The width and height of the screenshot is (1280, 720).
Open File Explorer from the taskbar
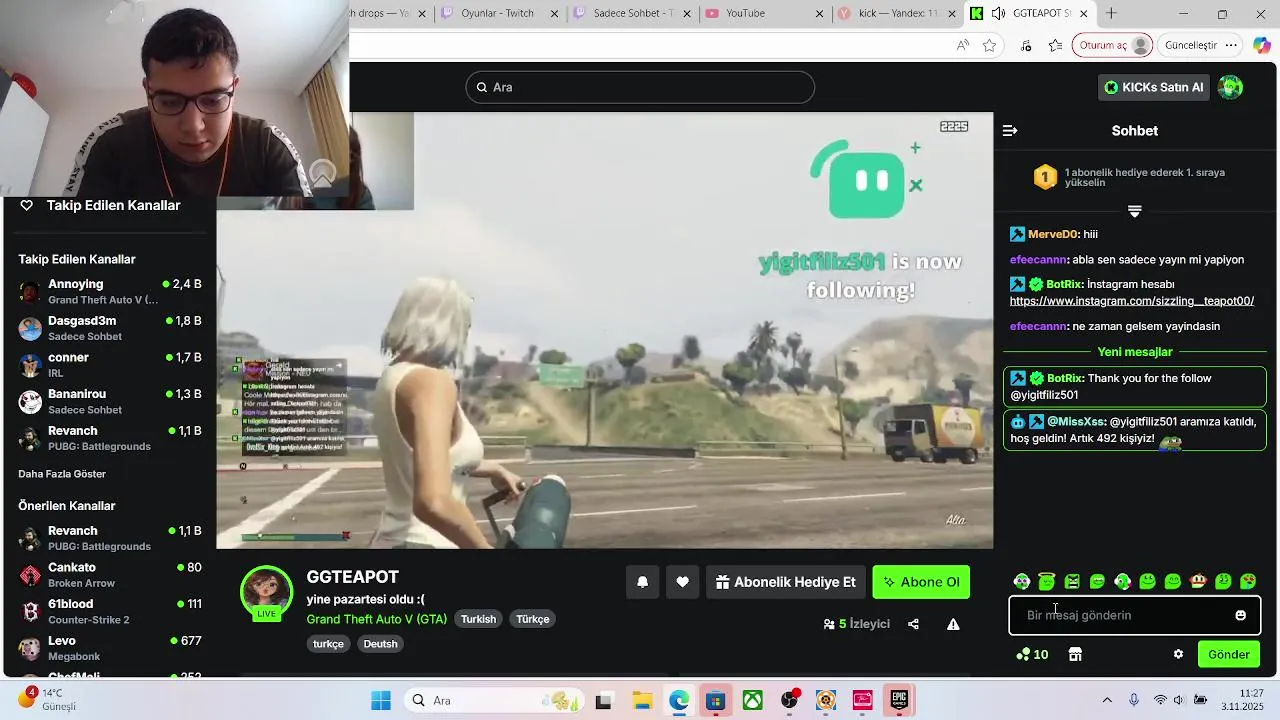coord(642,700)
